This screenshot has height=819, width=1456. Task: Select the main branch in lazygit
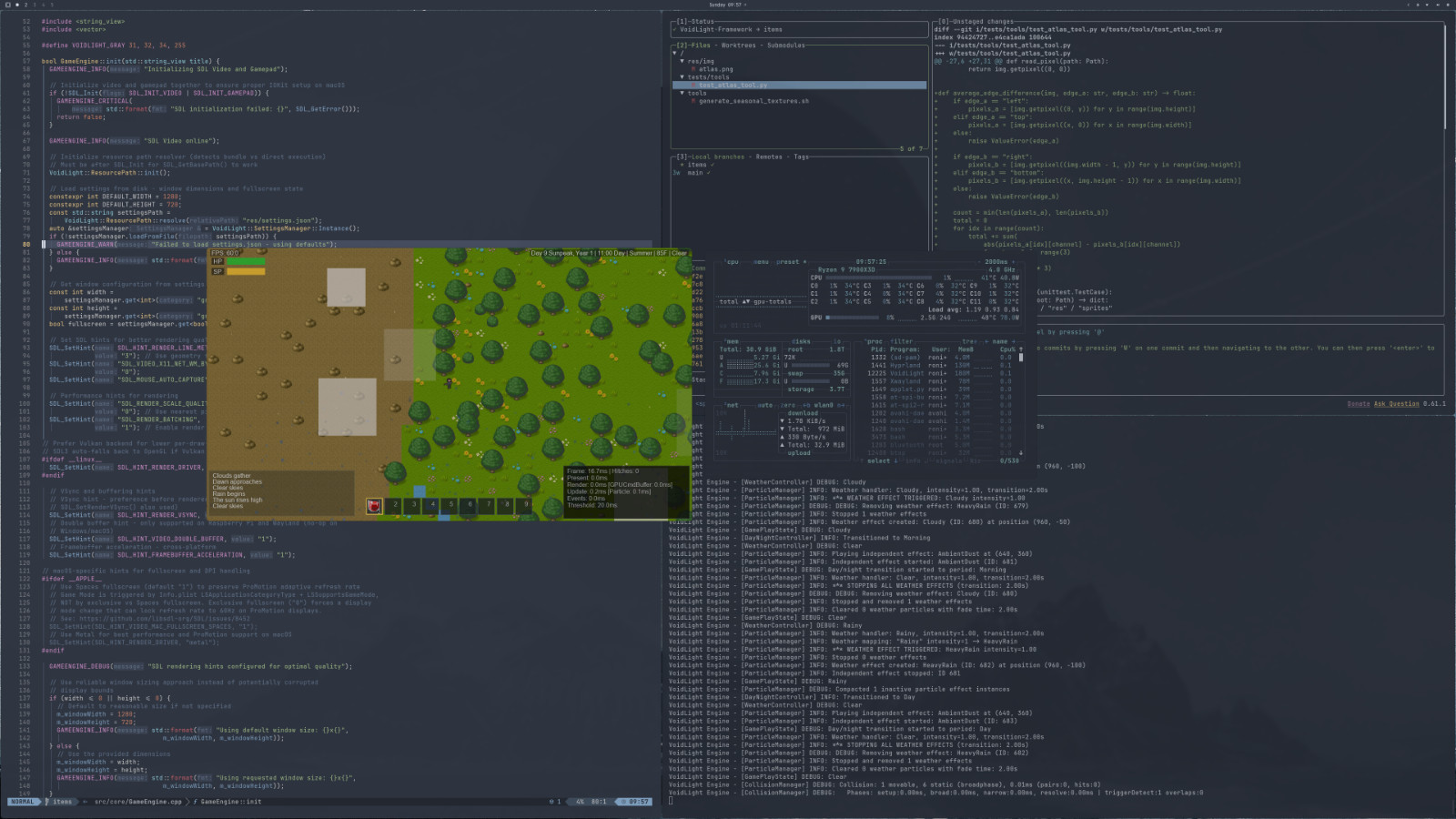(x=695, y=173)
